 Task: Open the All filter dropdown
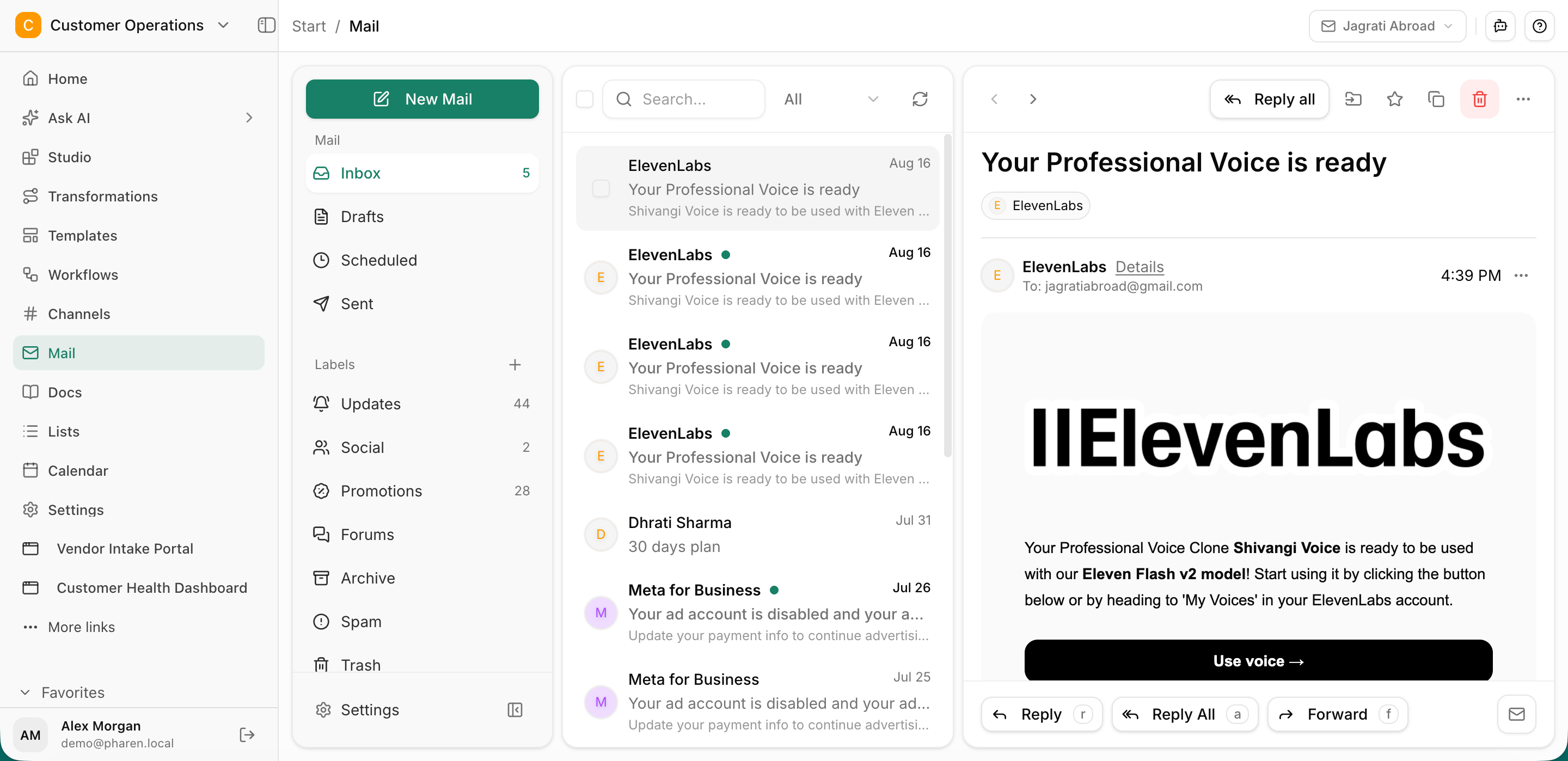831,99
